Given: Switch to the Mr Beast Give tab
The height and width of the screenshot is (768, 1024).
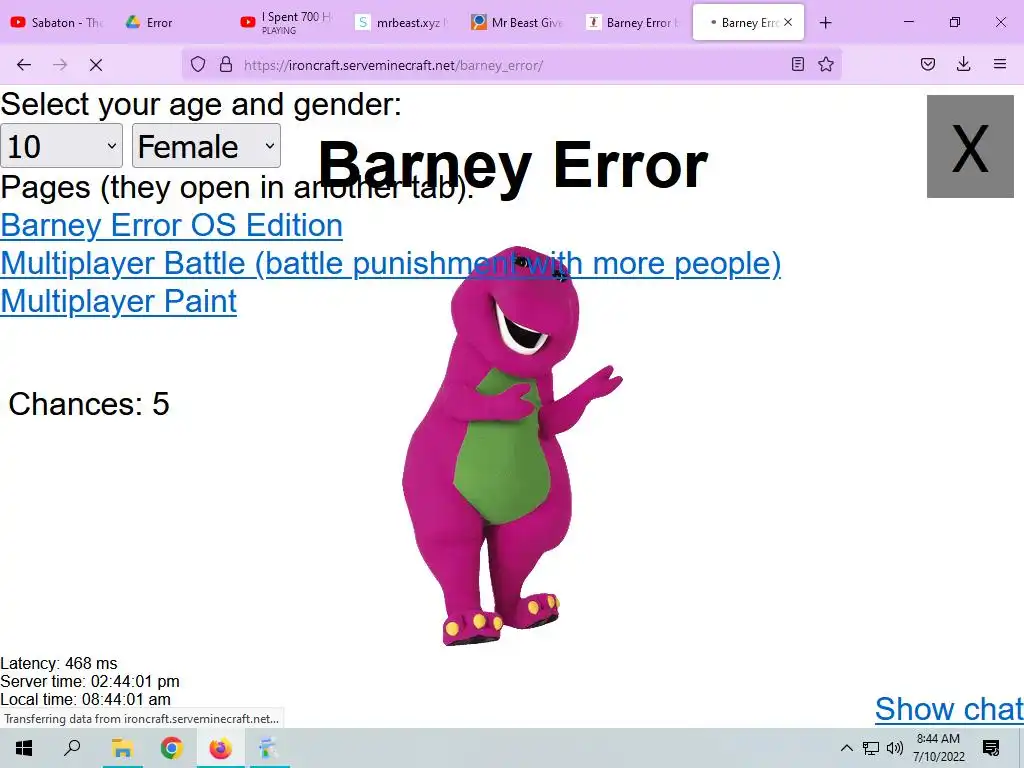Looking at the screenshot, I should 518,23.
